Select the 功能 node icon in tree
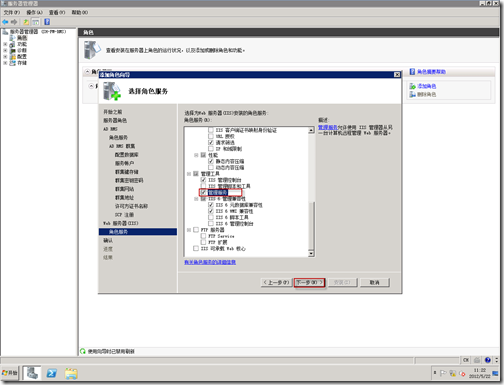This screenshot has width=504, height=385. coord(12,44)
